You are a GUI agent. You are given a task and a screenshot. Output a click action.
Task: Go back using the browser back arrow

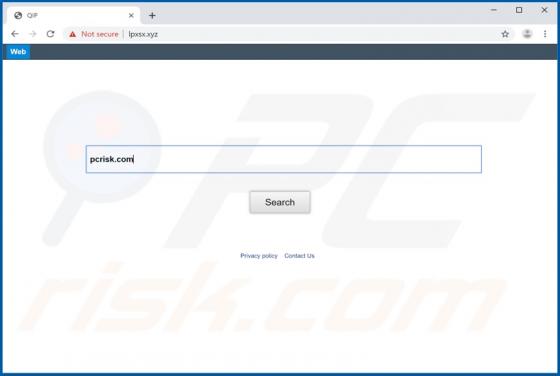[15, 34]
